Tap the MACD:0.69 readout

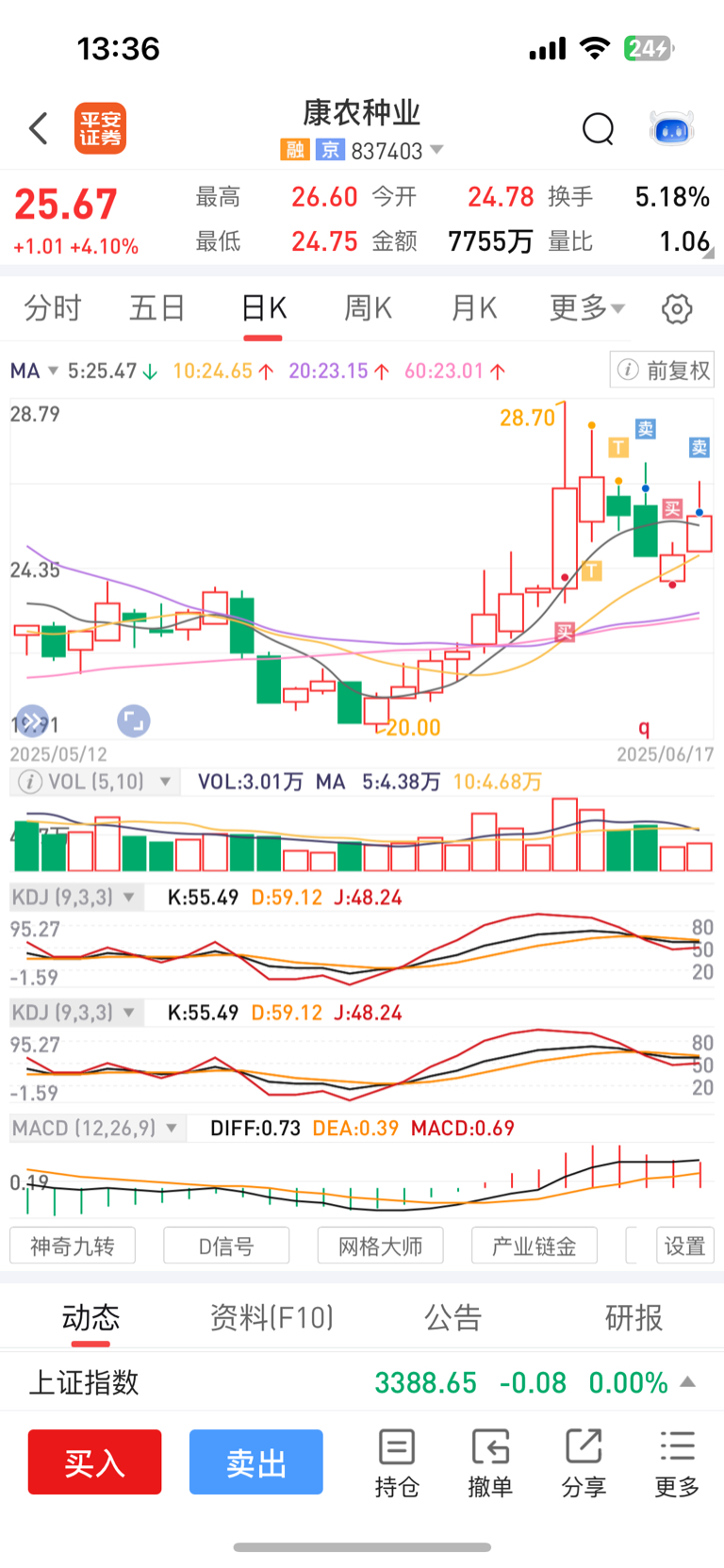point(463,1128)
